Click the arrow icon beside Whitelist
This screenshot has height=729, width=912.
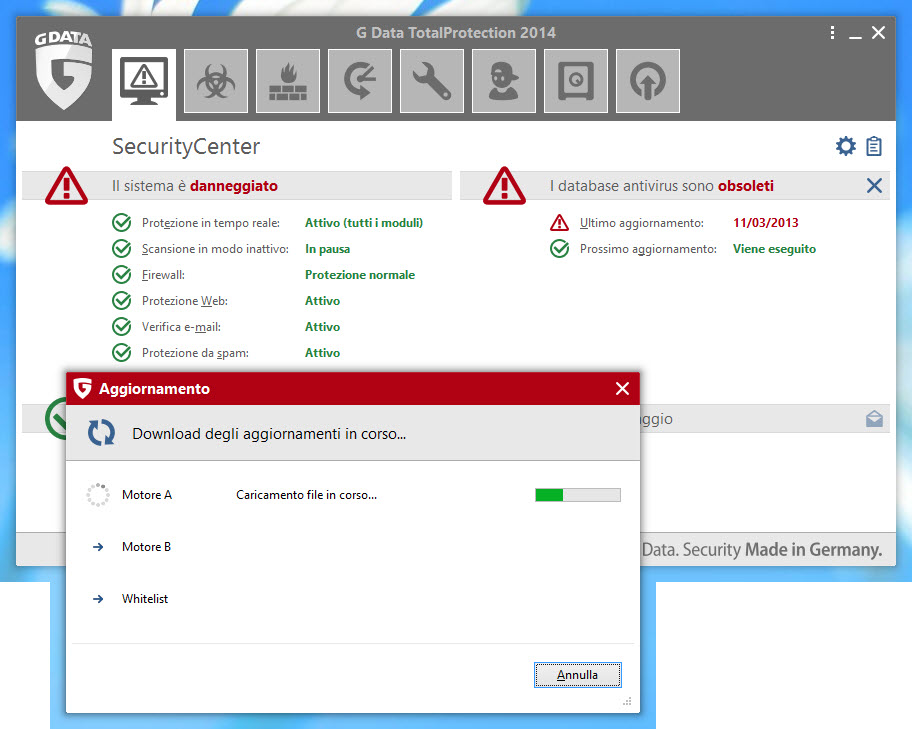coord(98,599)
